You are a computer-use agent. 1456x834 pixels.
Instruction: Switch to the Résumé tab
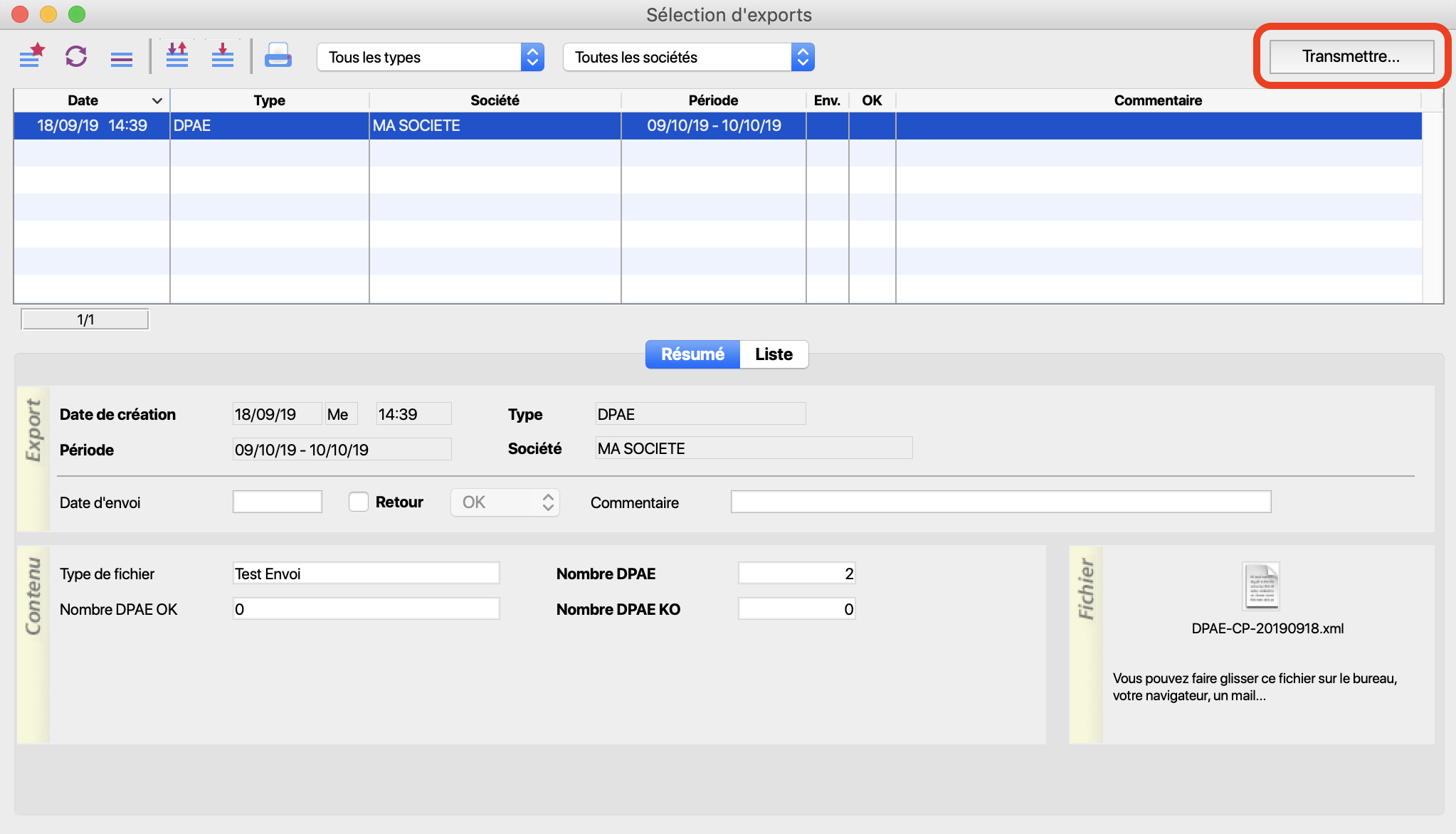(692, 354)
